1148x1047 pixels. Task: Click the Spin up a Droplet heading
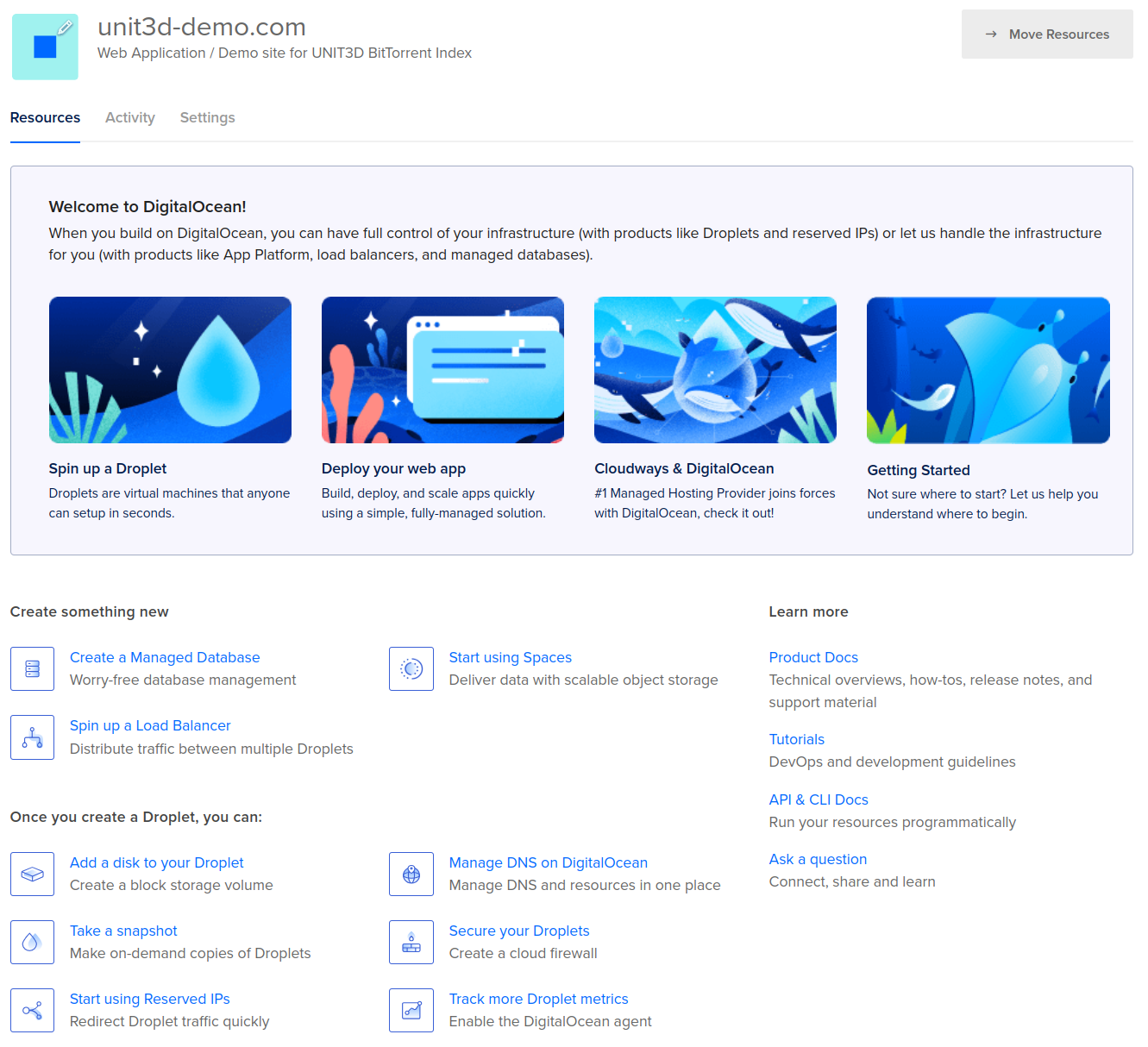(x=108, y=468)
